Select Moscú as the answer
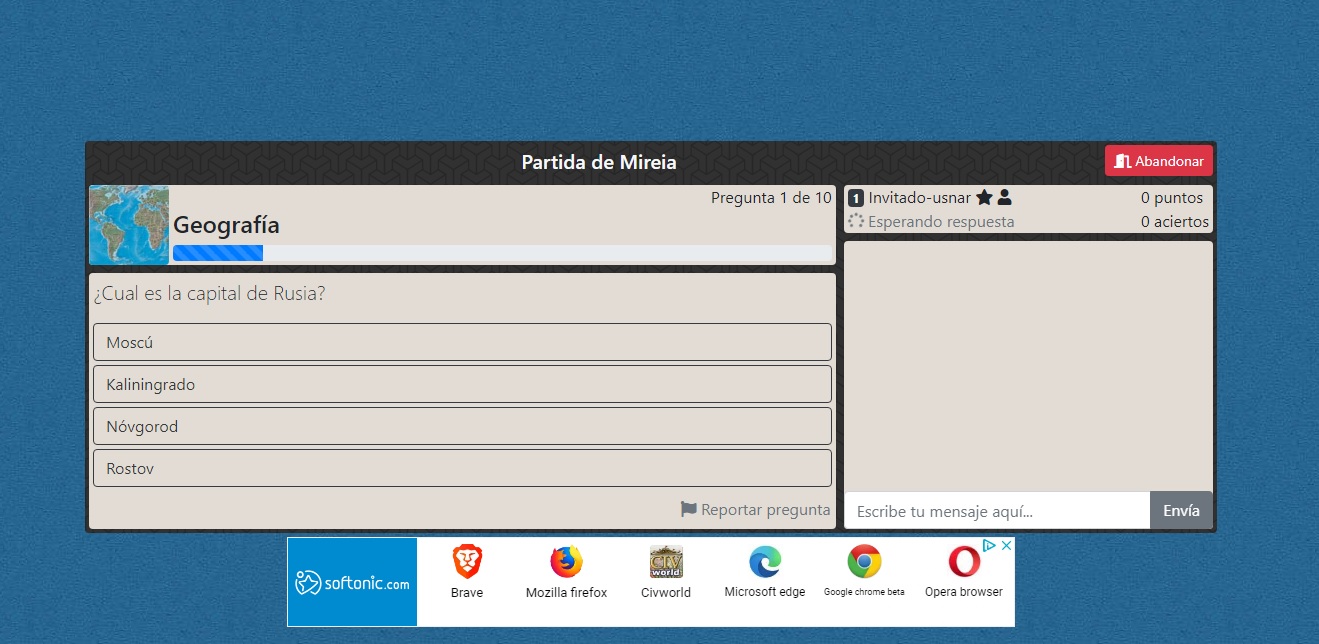Viewport: 1319px width, 644px height. point(462,341)
